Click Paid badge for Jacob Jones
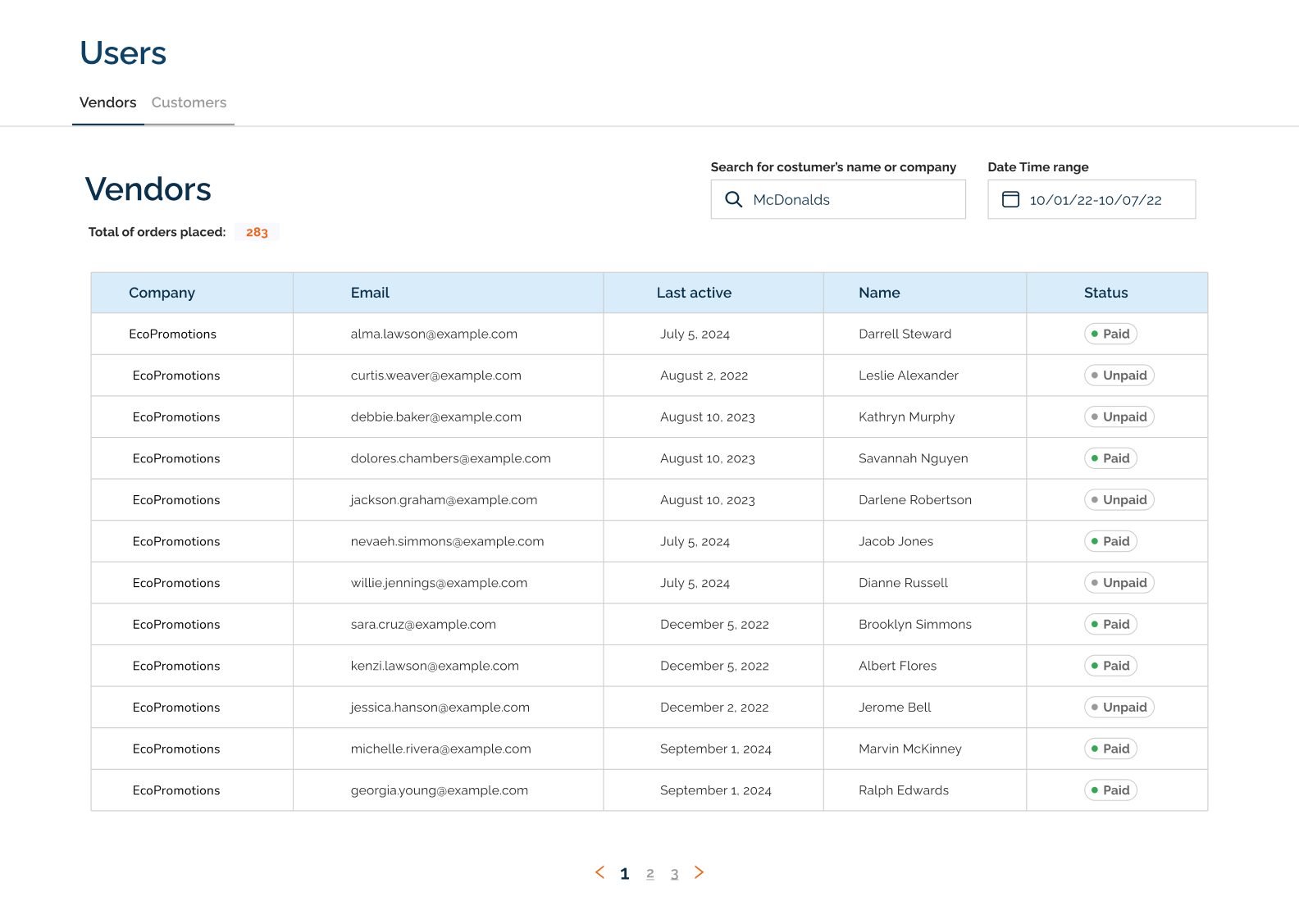Screen dimensions: 1299x924 1110,541
